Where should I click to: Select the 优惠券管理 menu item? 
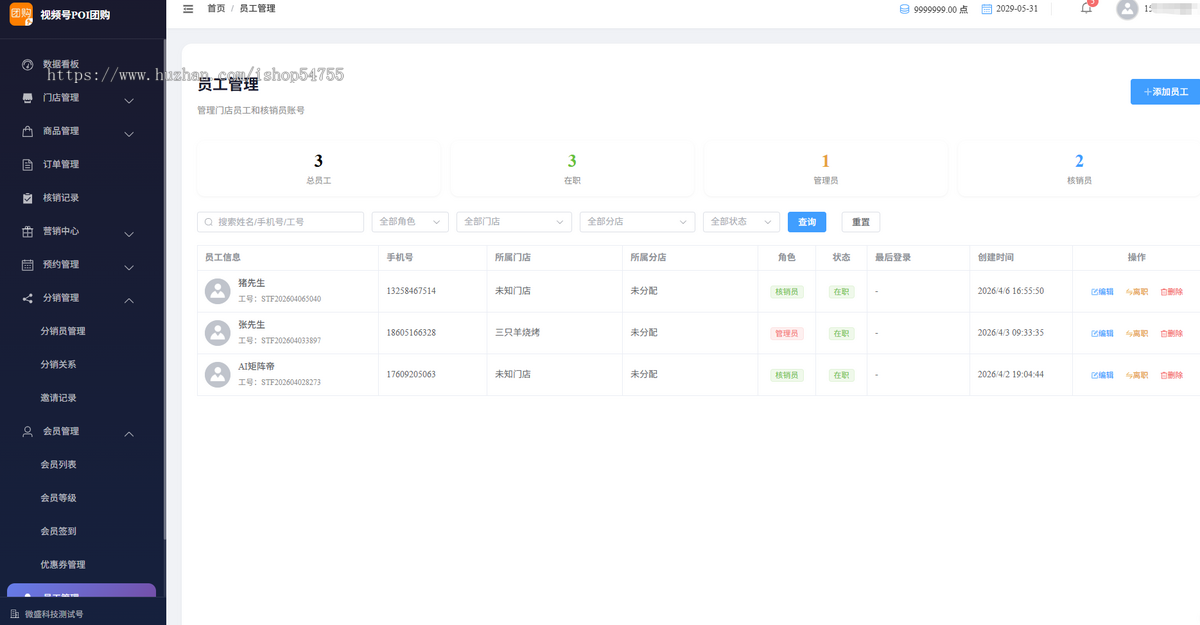pos(63,565)
